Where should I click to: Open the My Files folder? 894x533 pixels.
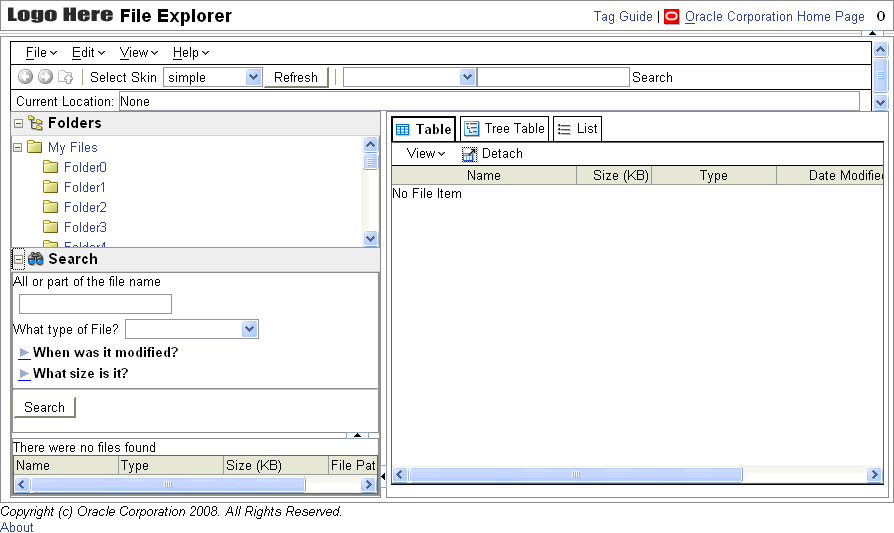[72, 147]
